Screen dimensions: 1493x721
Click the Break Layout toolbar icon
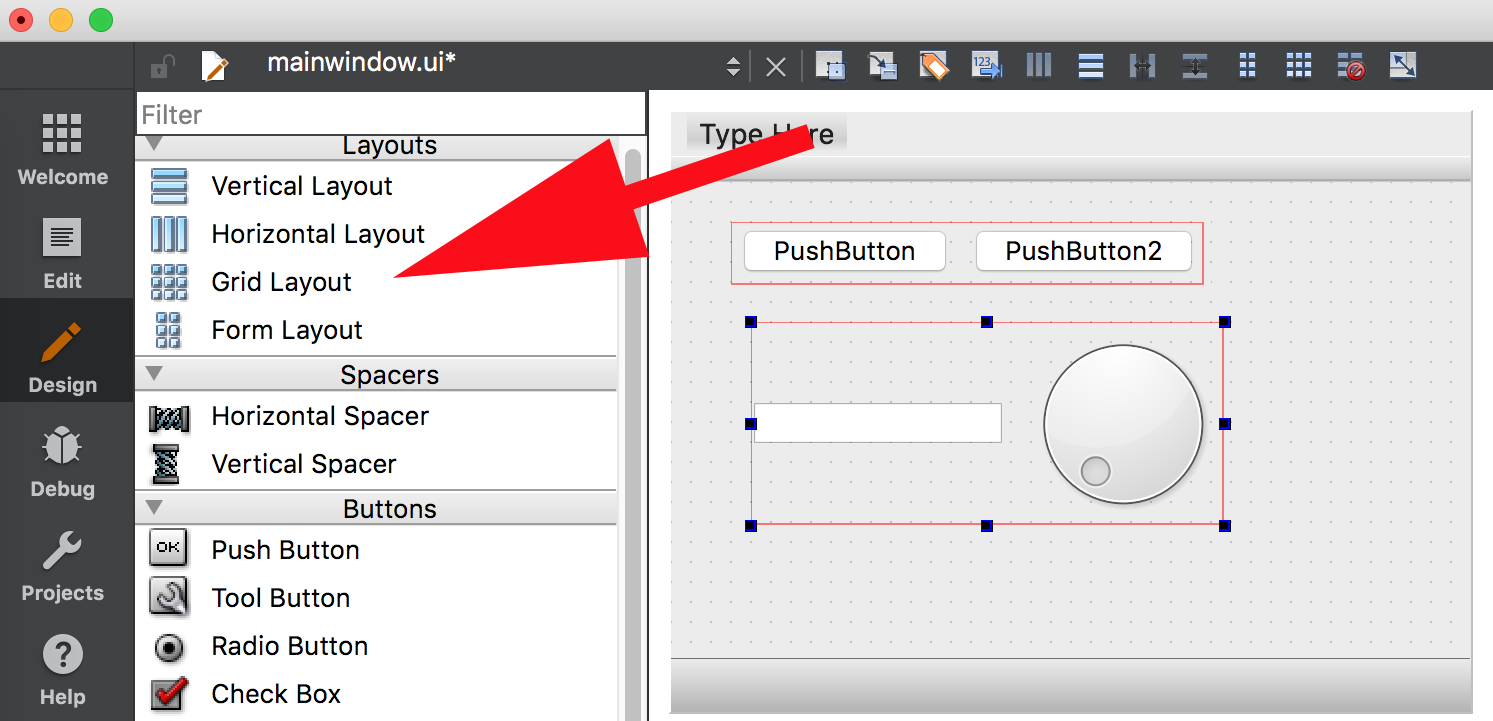coord(1351,65)
